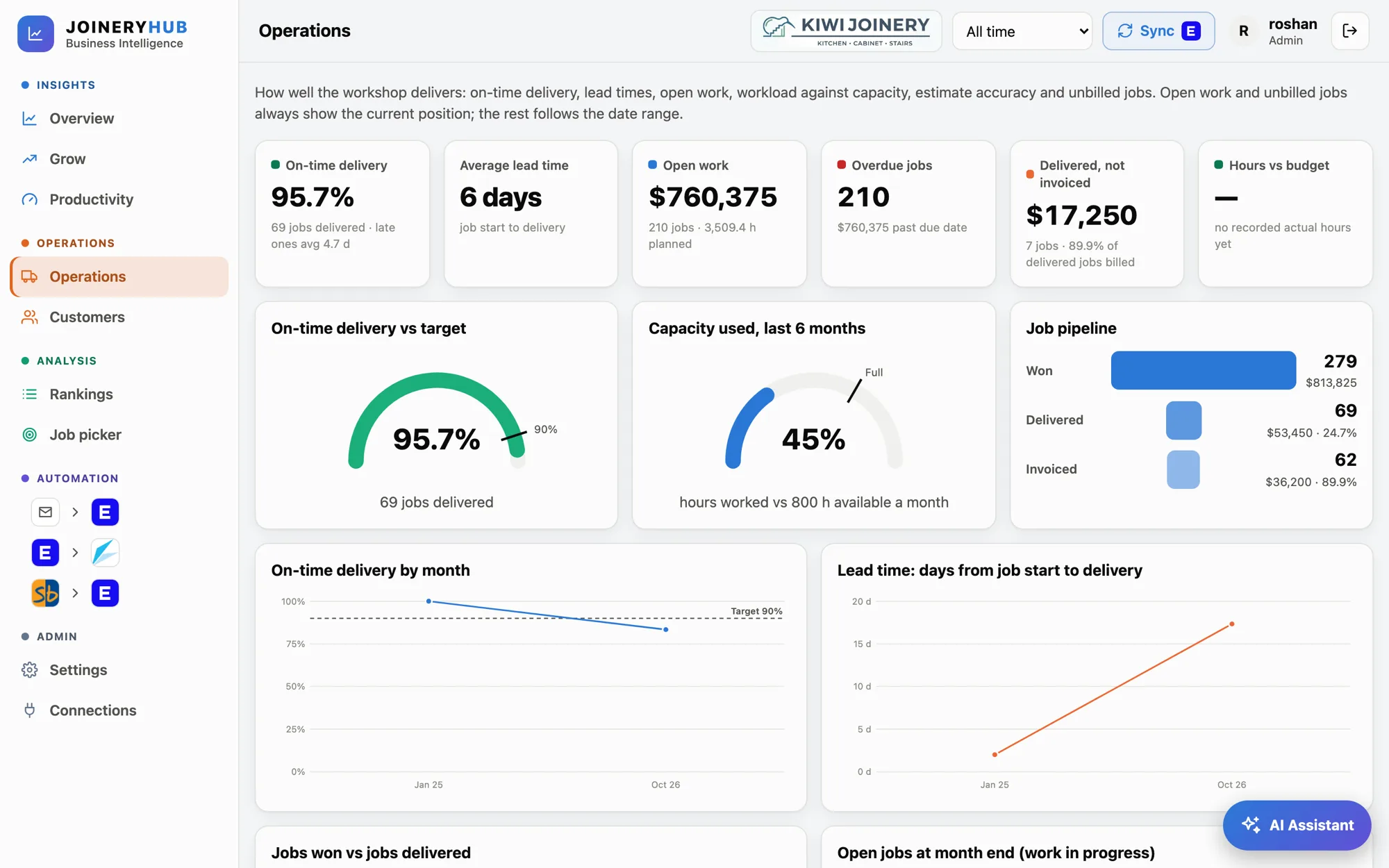Click the E badge in Sync button
Viewport: 1389px width, 868px height.
point(1191,31)
